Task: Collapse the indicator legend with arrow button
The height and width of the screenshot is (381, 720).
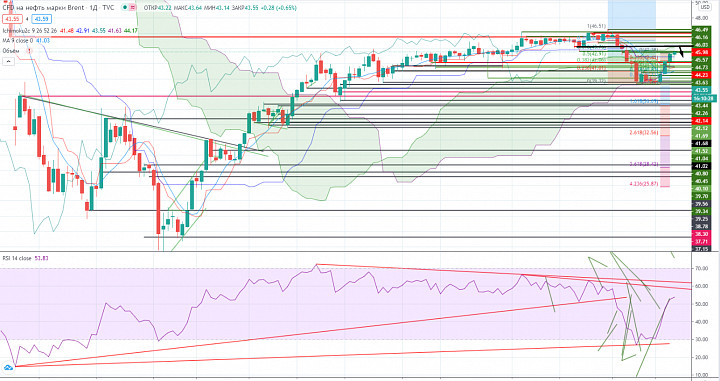Action: (8, 61)
